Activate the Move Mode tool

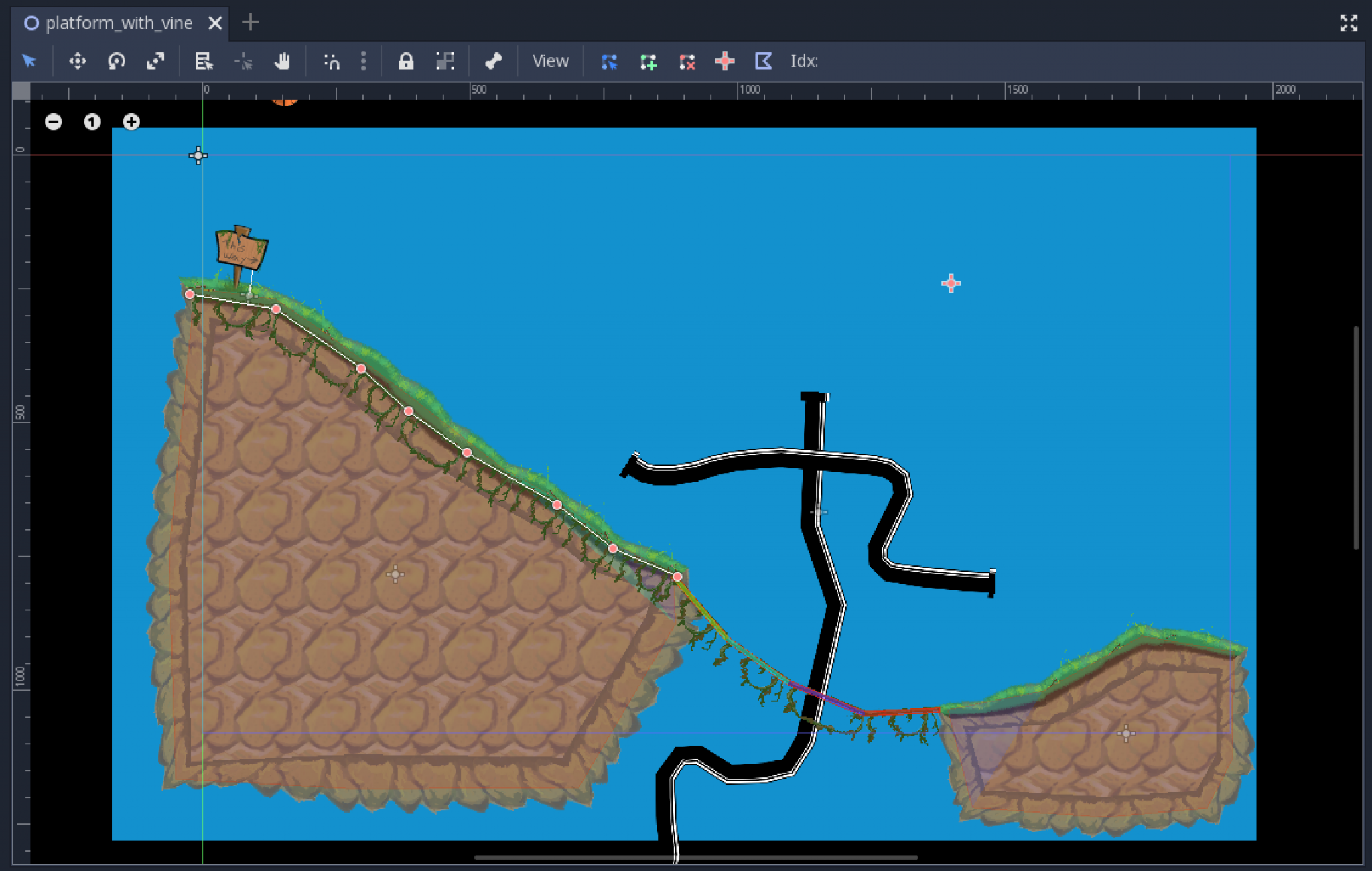click(x=78, y=61)
